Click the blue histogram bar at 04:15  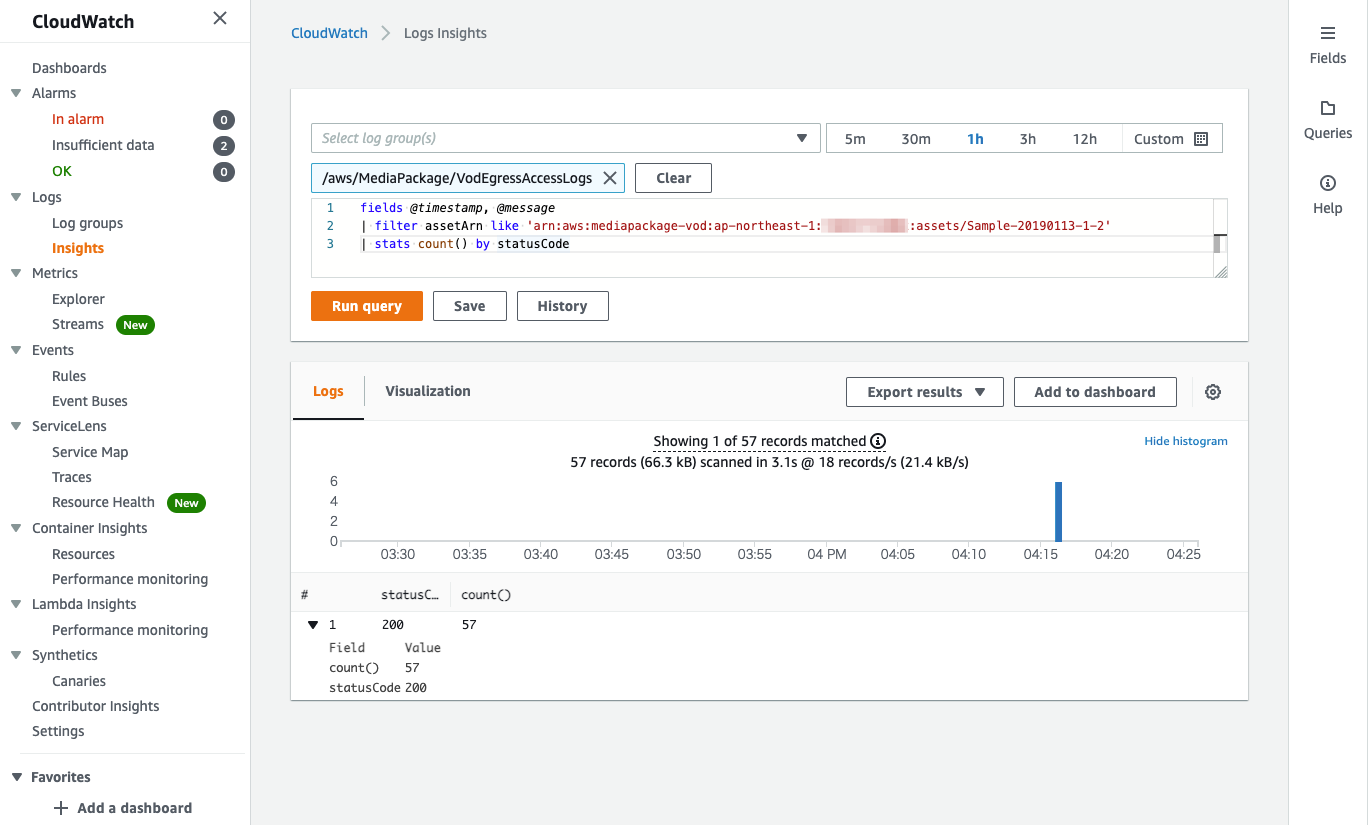[1058, 511]
